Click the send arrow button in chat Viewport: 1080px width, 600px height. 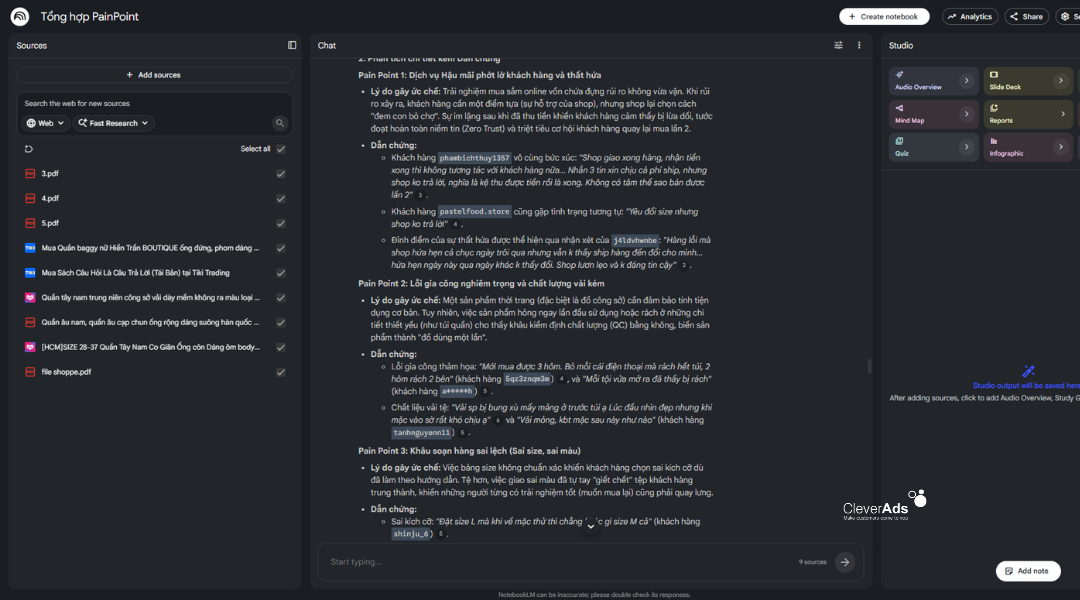(x=845, y=562)
